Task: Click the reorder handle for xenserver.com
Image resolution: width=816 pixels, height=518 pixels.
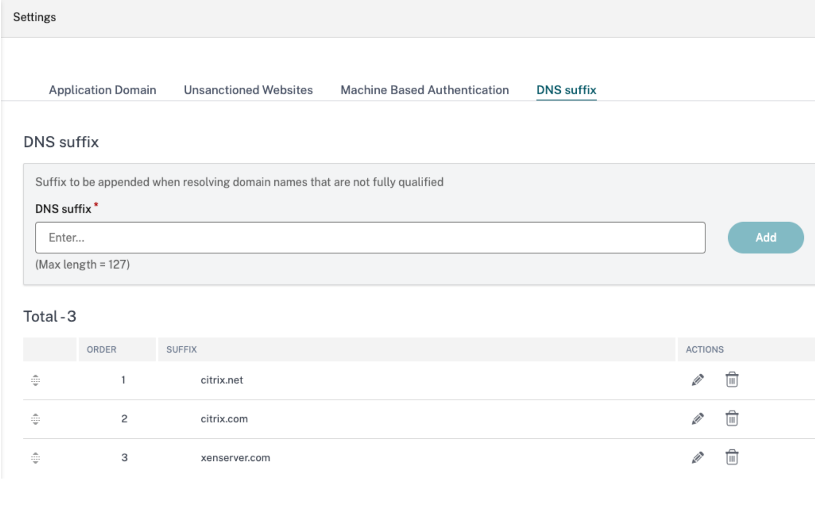Action: (36, 458)
